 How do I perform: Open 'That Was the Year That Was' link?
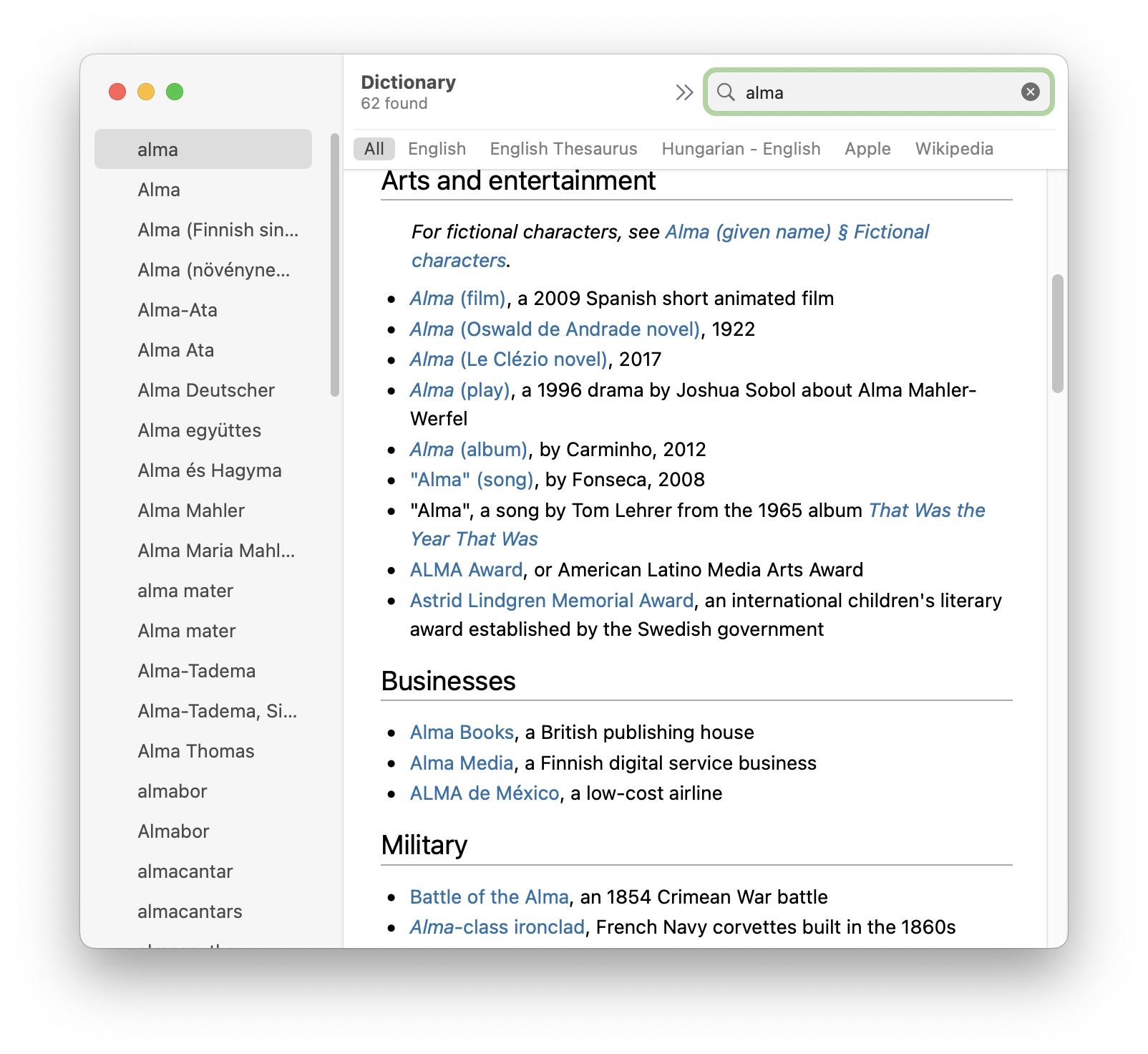pyautogui.click(x=927, y=511)
